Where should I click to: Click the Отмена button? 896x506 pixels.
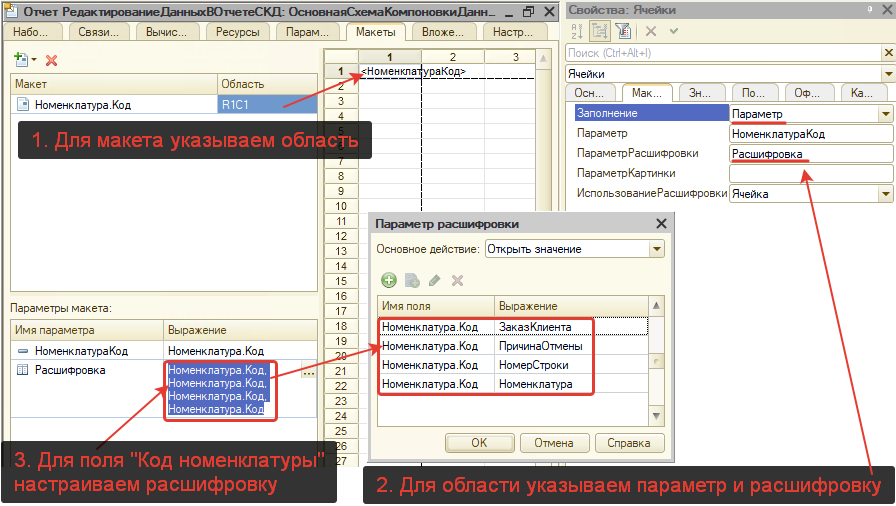(553, 442)
